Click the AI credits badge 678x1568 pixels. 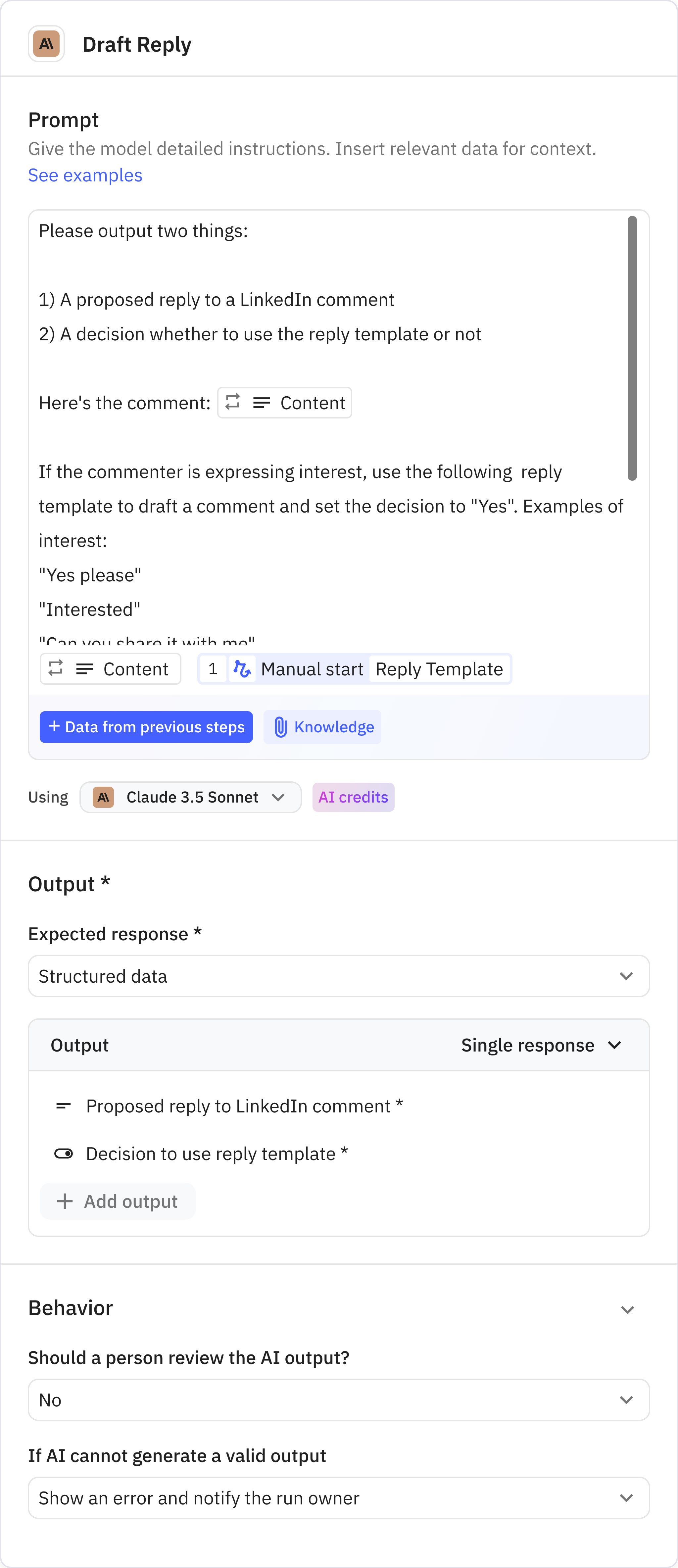353,797
